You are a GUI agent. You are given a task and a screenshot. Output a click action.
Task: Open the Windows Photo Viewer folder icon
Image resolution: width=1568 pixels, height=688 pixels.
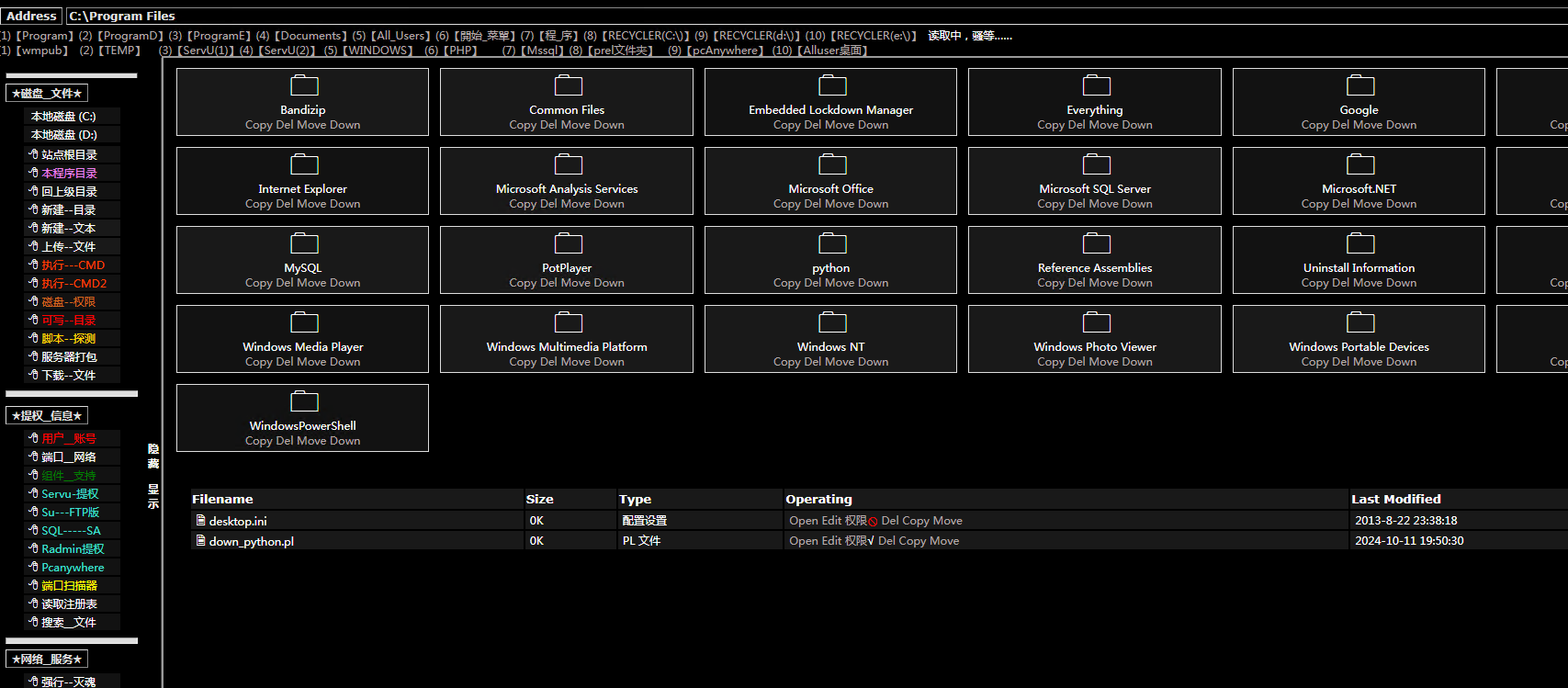(x=1096, y=323)
